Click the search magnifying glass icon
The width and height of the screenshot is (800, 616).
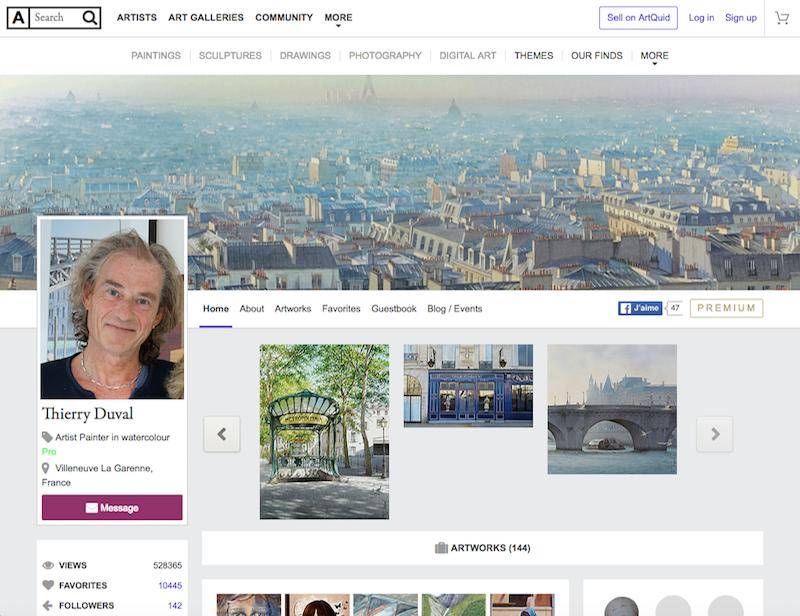coord(89,18)
